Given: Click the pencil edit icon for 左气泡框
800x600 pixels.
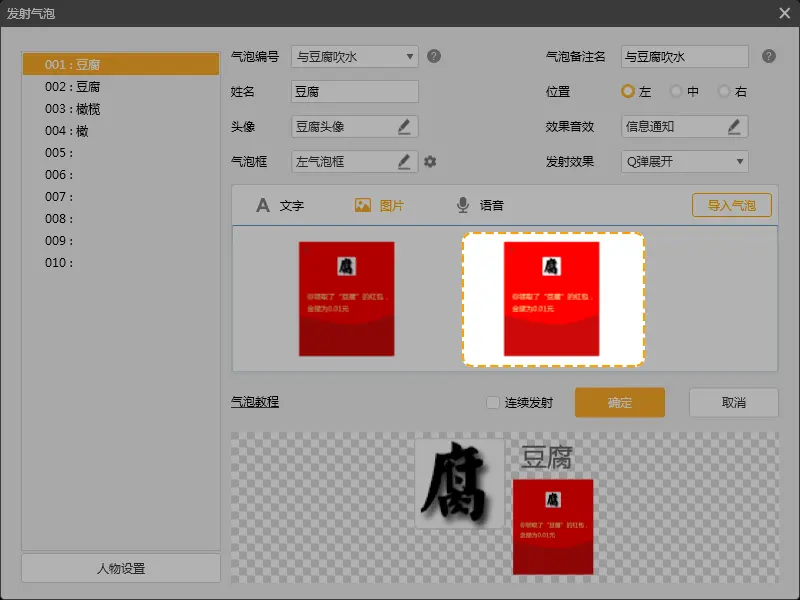Looking at the screenshot, I should [404, 161].
